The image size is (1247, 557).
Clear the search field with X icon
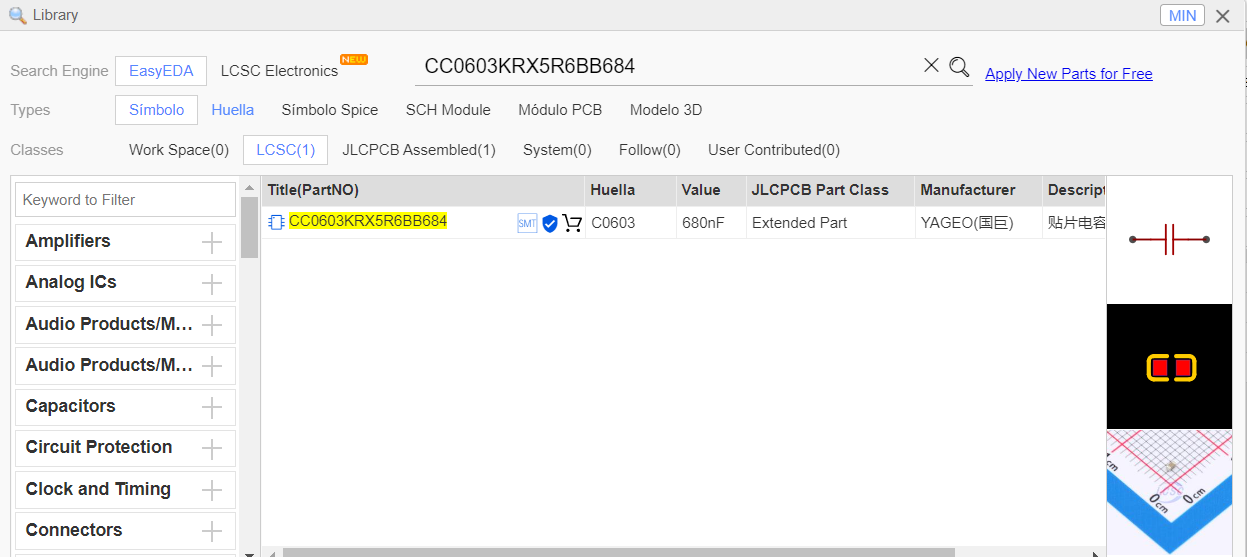931,66
